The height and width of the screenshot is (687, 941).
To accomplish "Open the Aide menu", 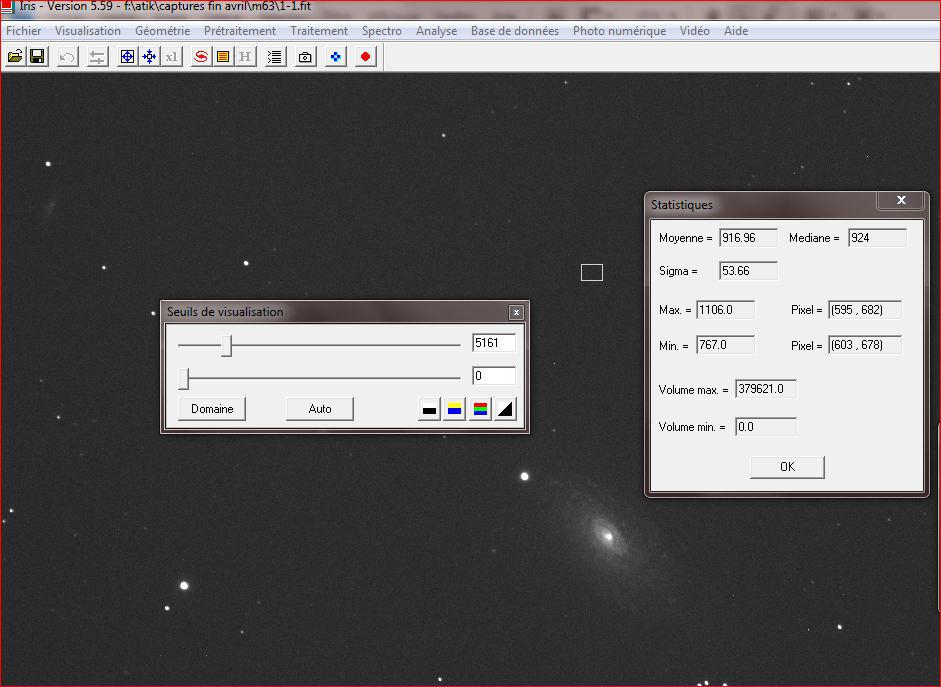I will click(736, 31).
